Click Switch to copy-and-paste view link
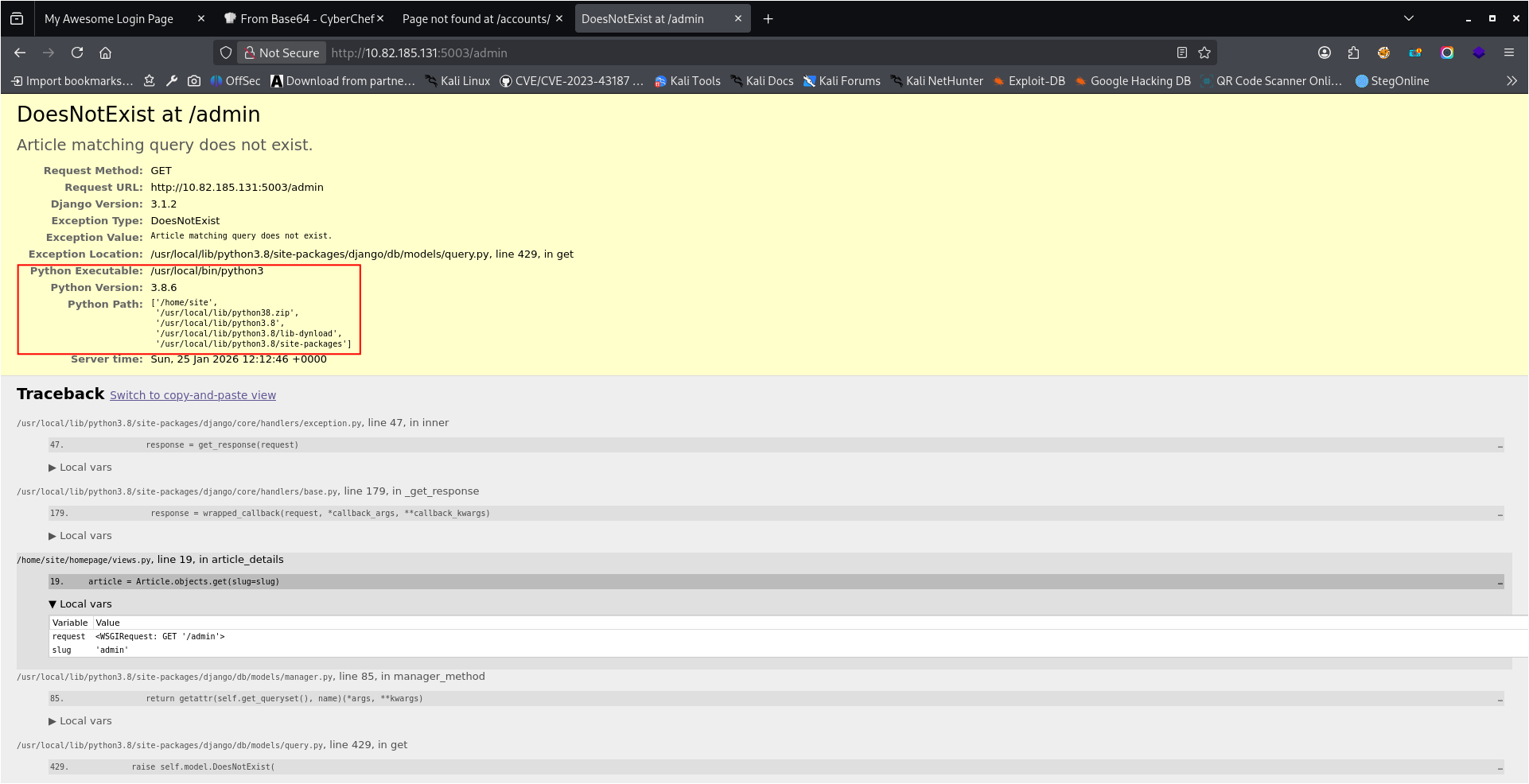Image resolution: width=1529 pixels, height=784 pixels. tap(193, 395)
